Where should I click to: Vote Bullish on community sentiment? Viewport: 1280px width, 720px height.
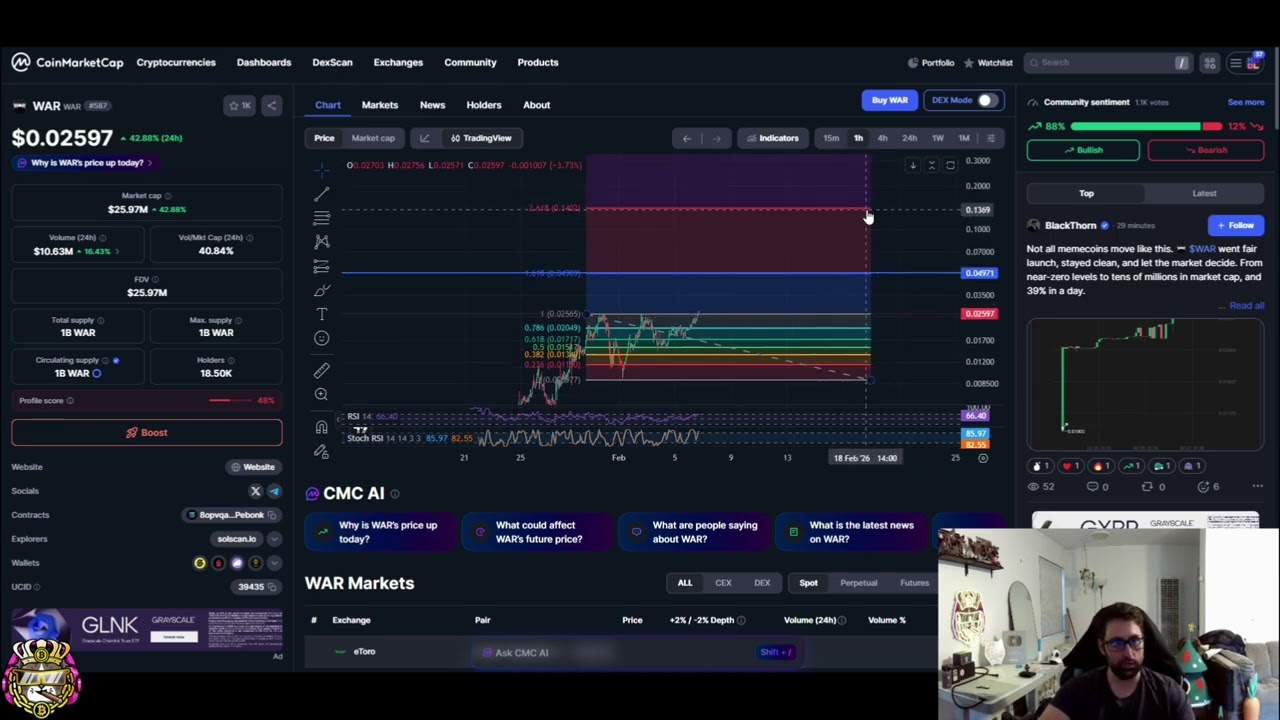pos(1083,150)
